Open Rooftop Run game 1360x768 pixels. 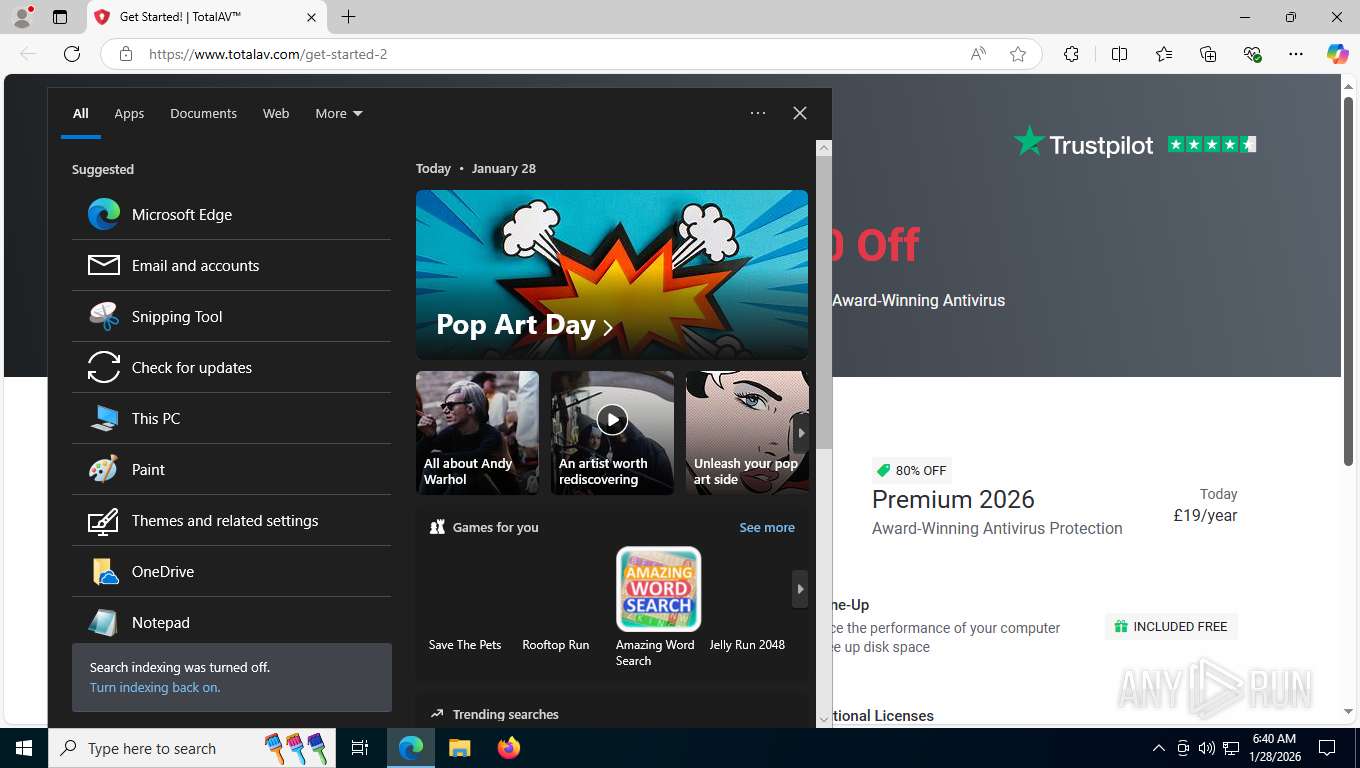556,644
